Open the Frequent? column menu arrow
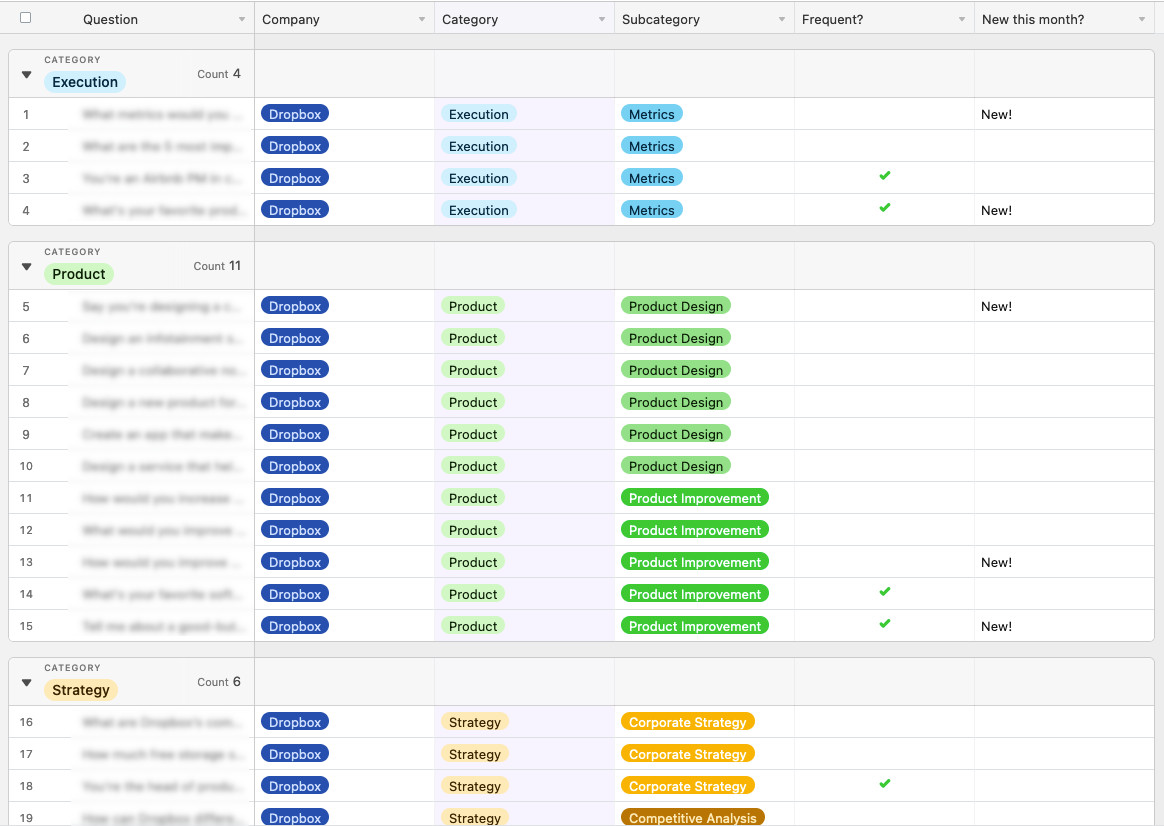This screenshot has width=1164, height=826. [x=962, y=20]
